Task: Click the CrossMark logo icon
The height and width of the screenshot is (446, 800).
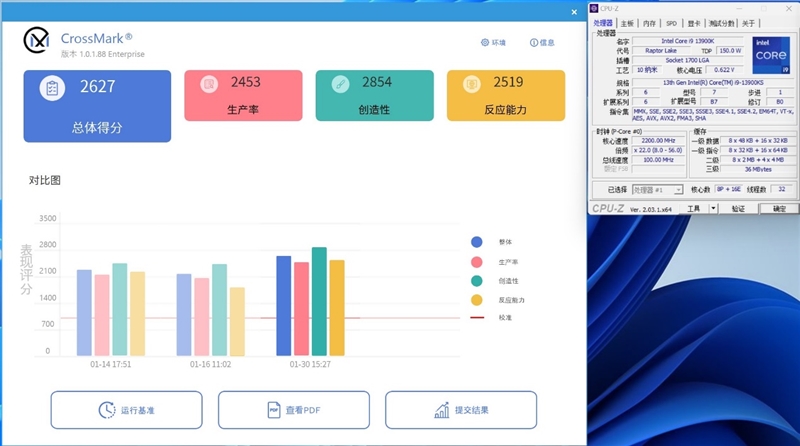Action: point(36,40)
